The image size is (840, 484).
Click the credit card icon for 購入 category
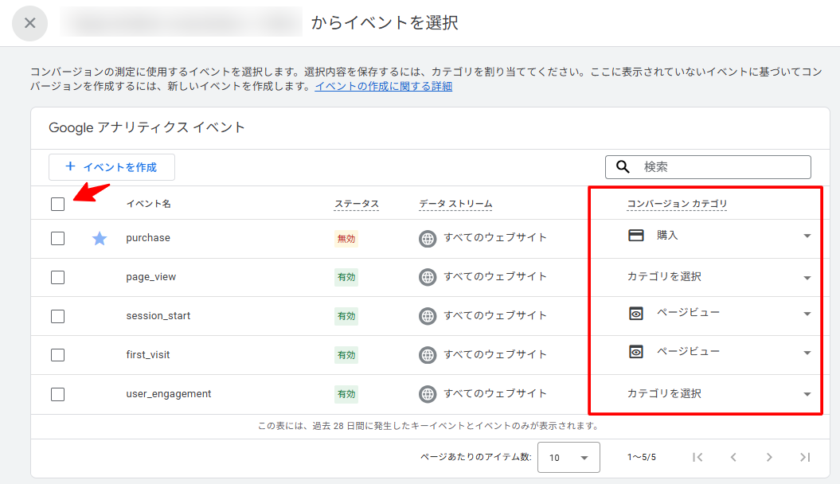[635, 236]
